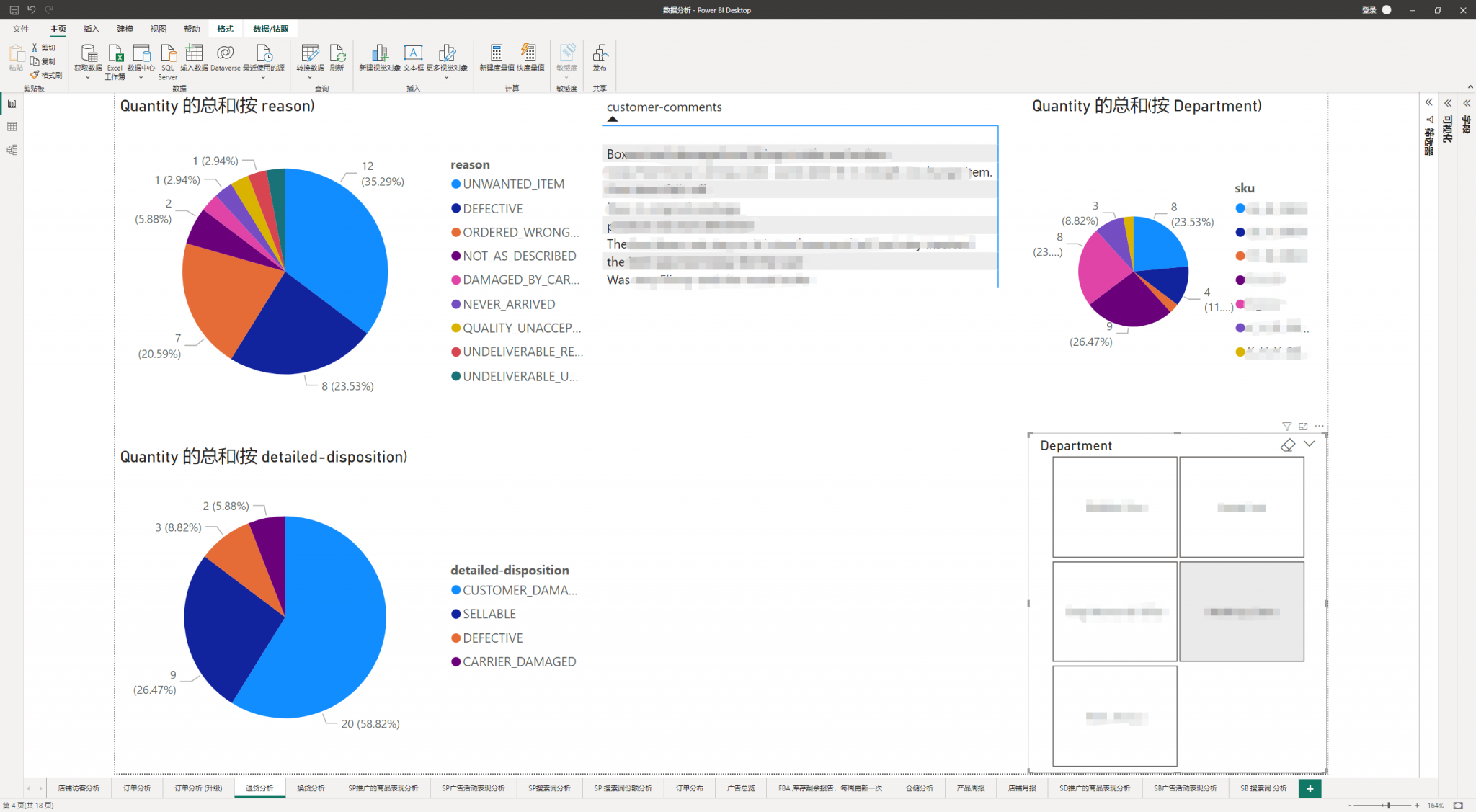Expand the 获取数据 dropdown arrow
Viewport: 1476px width, 812px height.
coord(88,77)
